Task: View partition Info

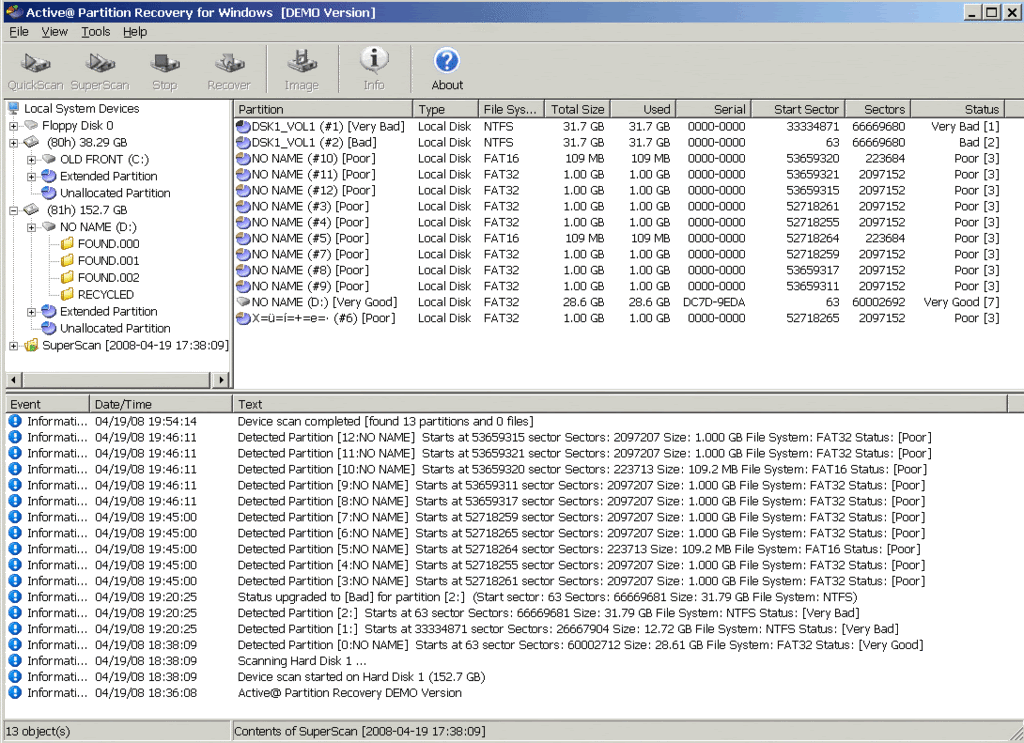Action: click(374, 68)
